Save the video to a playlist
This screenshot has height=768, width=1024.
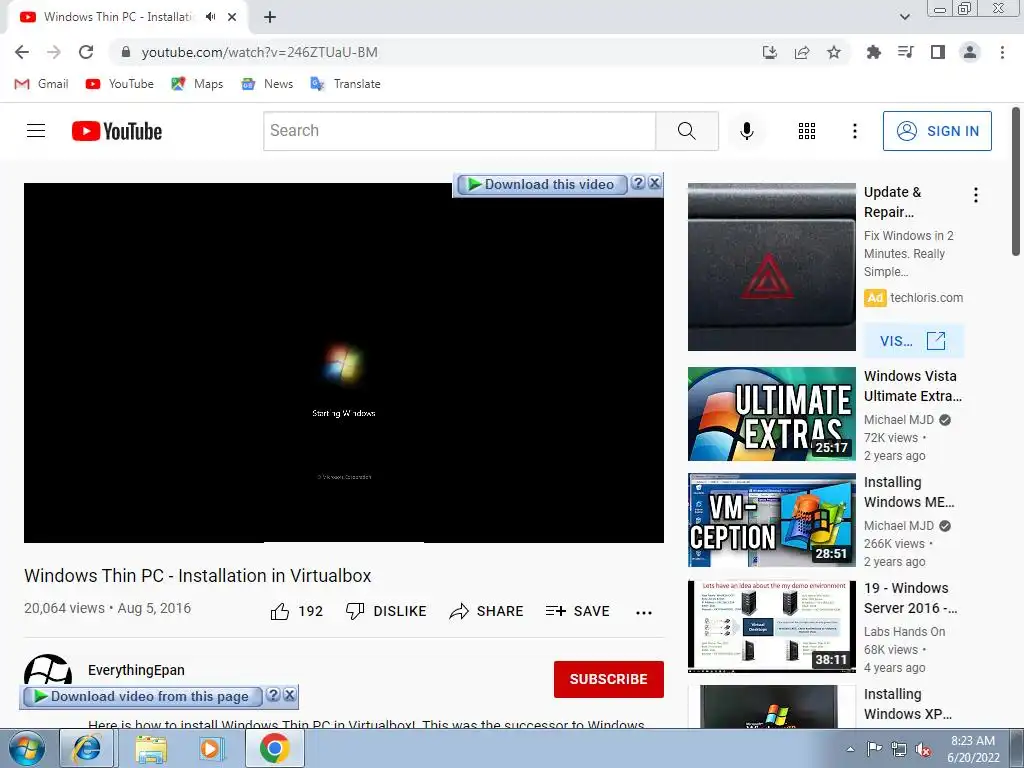[x=577, y=611]
